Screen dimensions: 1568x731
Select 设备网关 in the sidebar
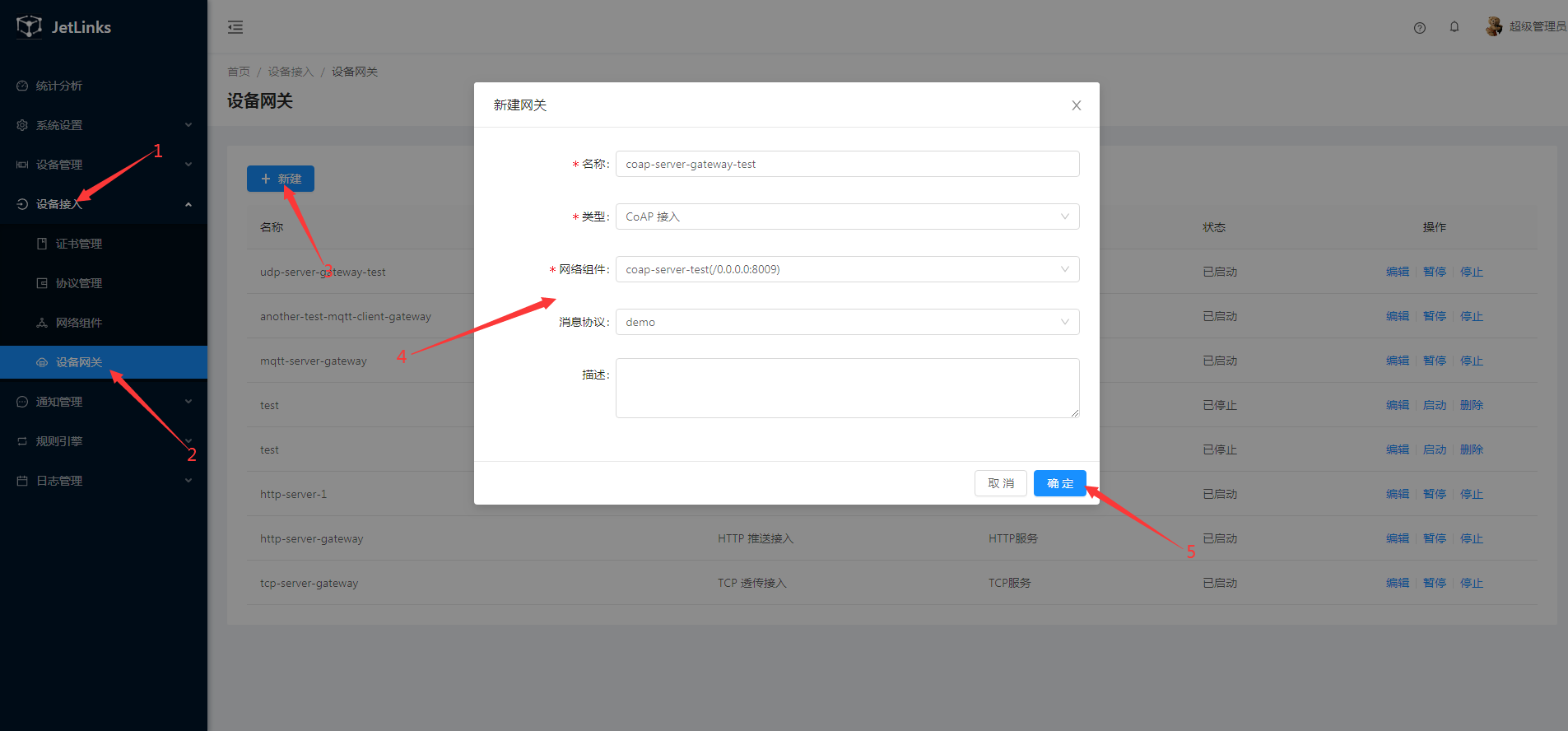coord(79,362)
